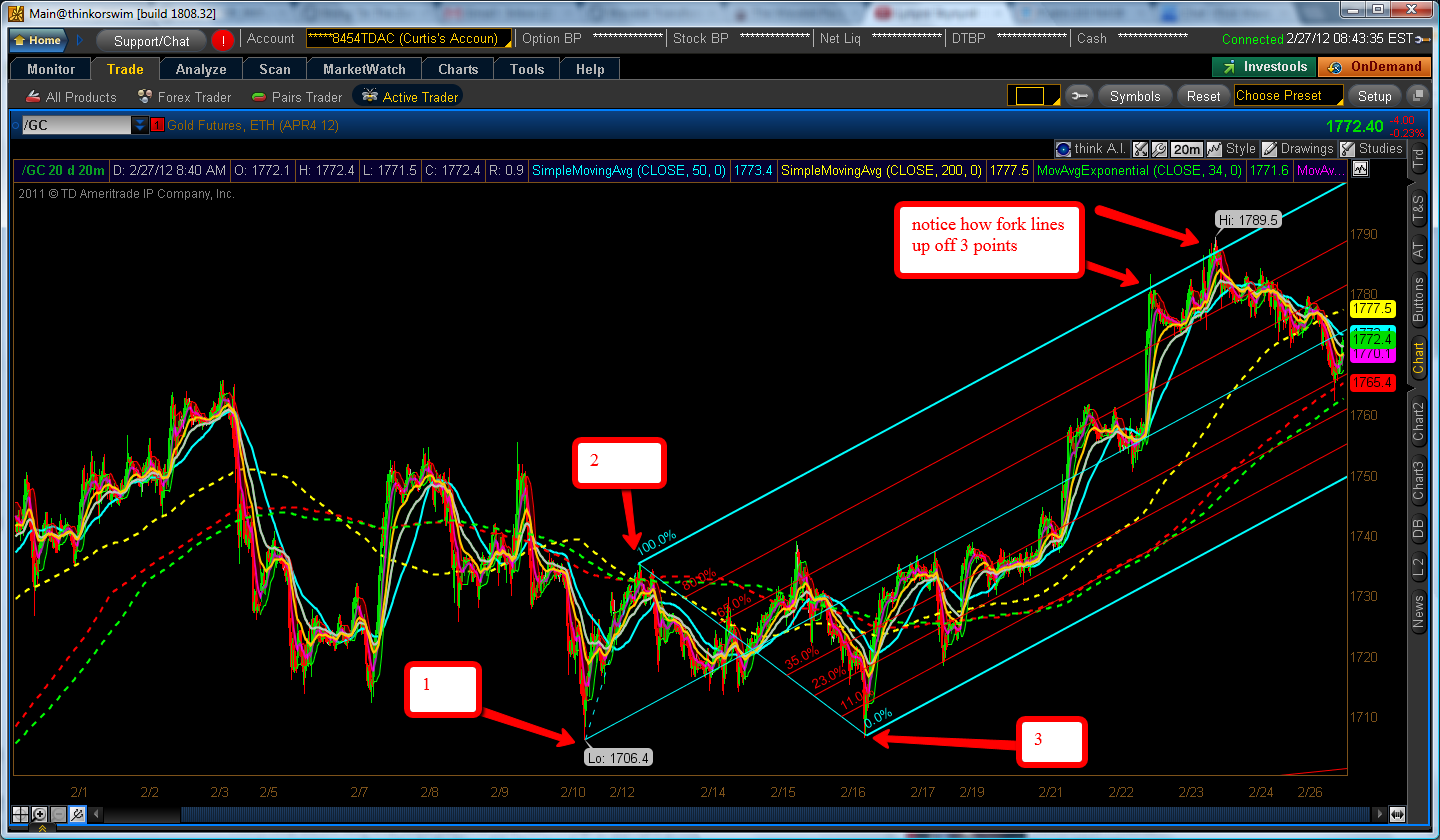Click the zoom in magnifier icon
The height and width of the screenshot is (840, 1440).
(39, 814)
